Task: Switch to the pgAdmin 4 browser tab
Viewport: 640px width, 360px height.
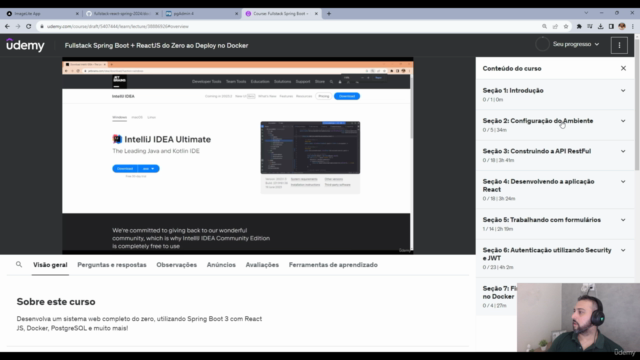Action: pos(201,13)
